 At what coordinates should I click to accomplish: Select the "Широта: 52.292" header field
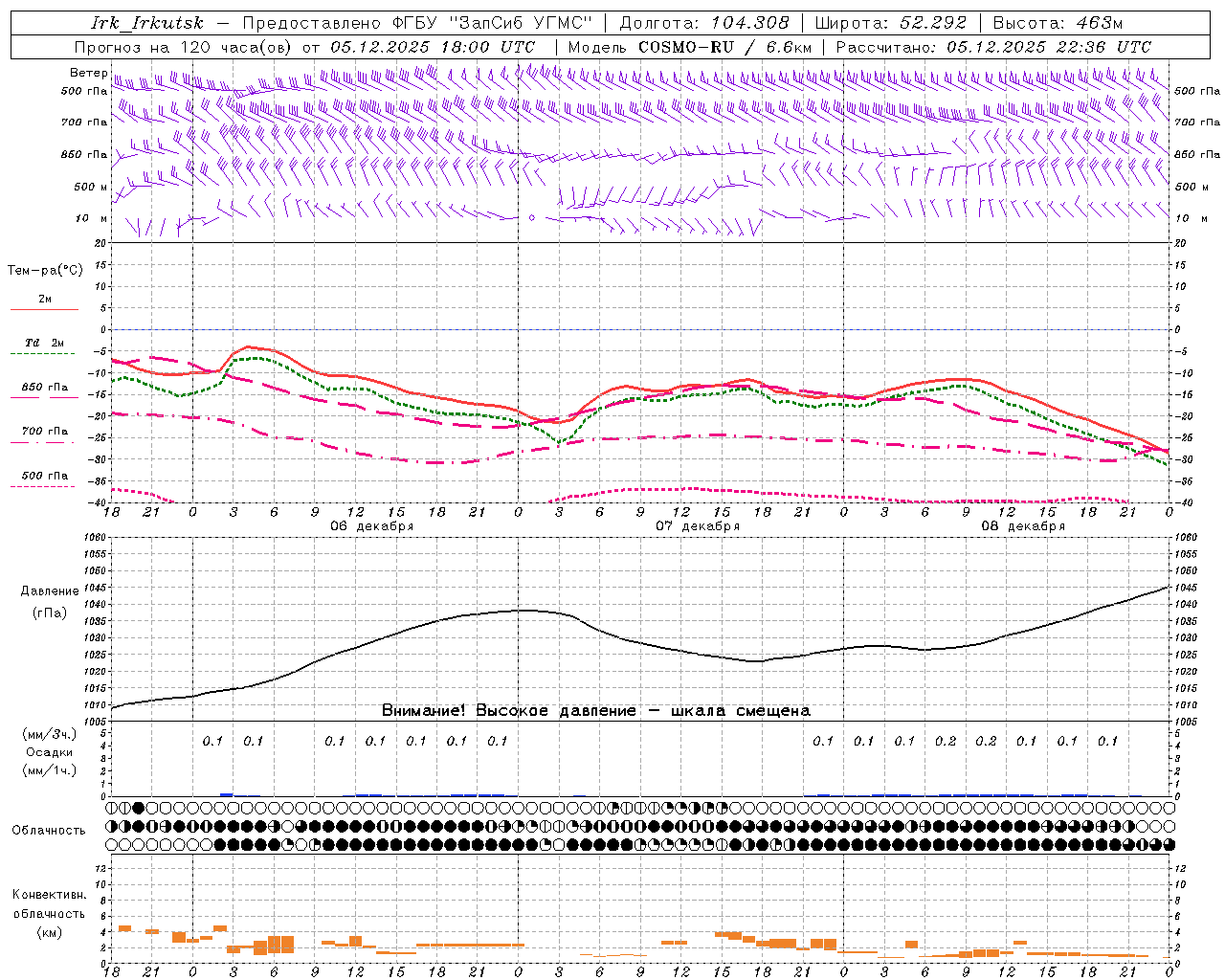click(891, 23)
